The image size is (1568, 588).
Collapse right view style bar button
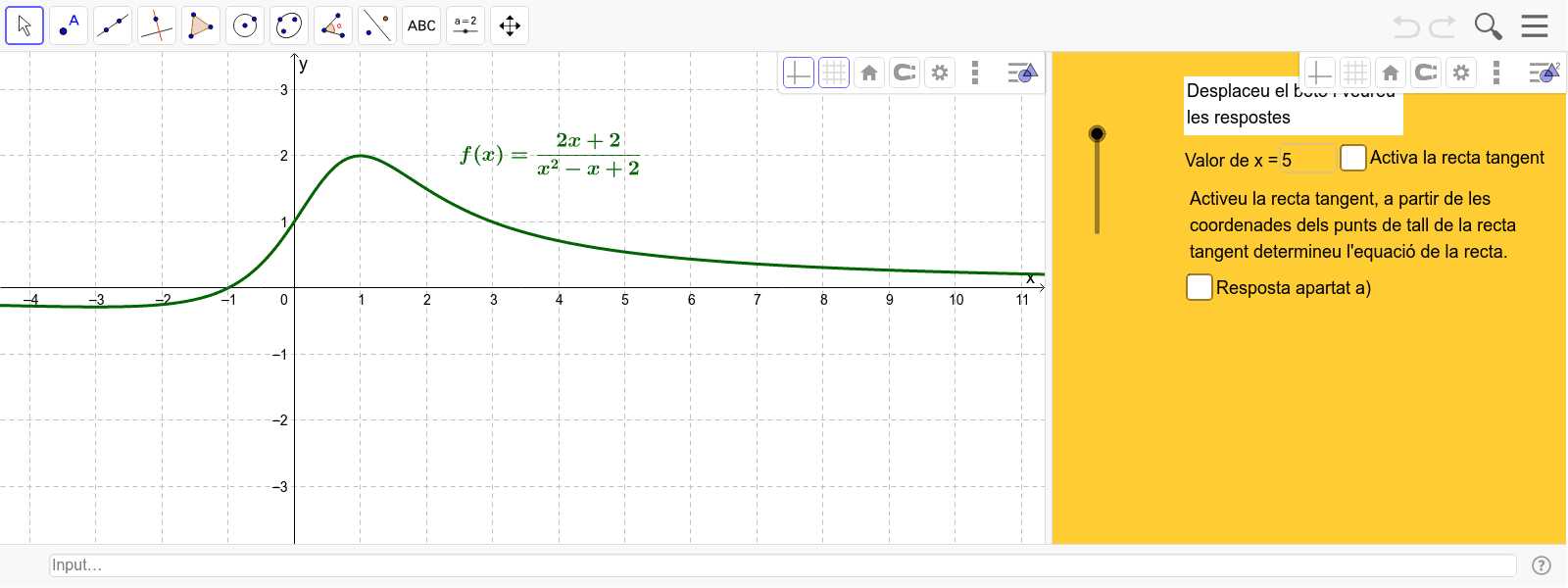point(1543,73)
